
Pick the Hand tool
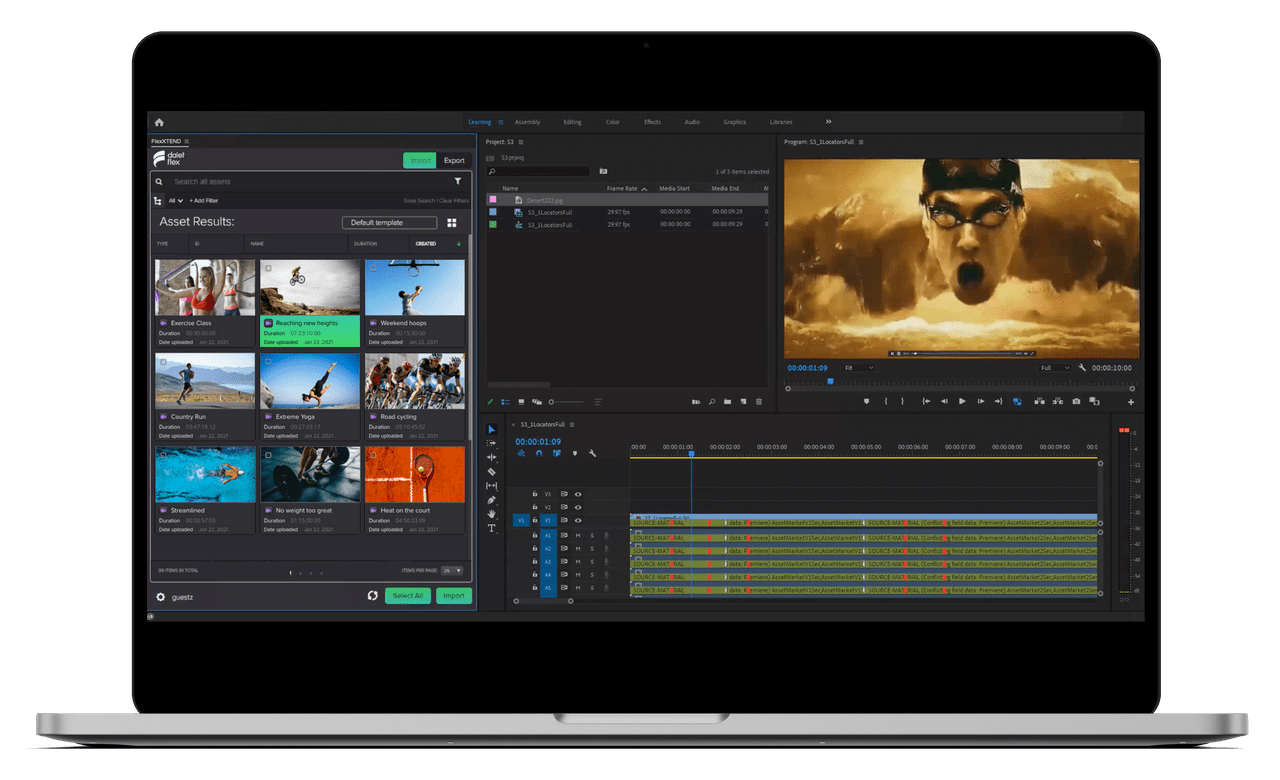pos(491,514)
